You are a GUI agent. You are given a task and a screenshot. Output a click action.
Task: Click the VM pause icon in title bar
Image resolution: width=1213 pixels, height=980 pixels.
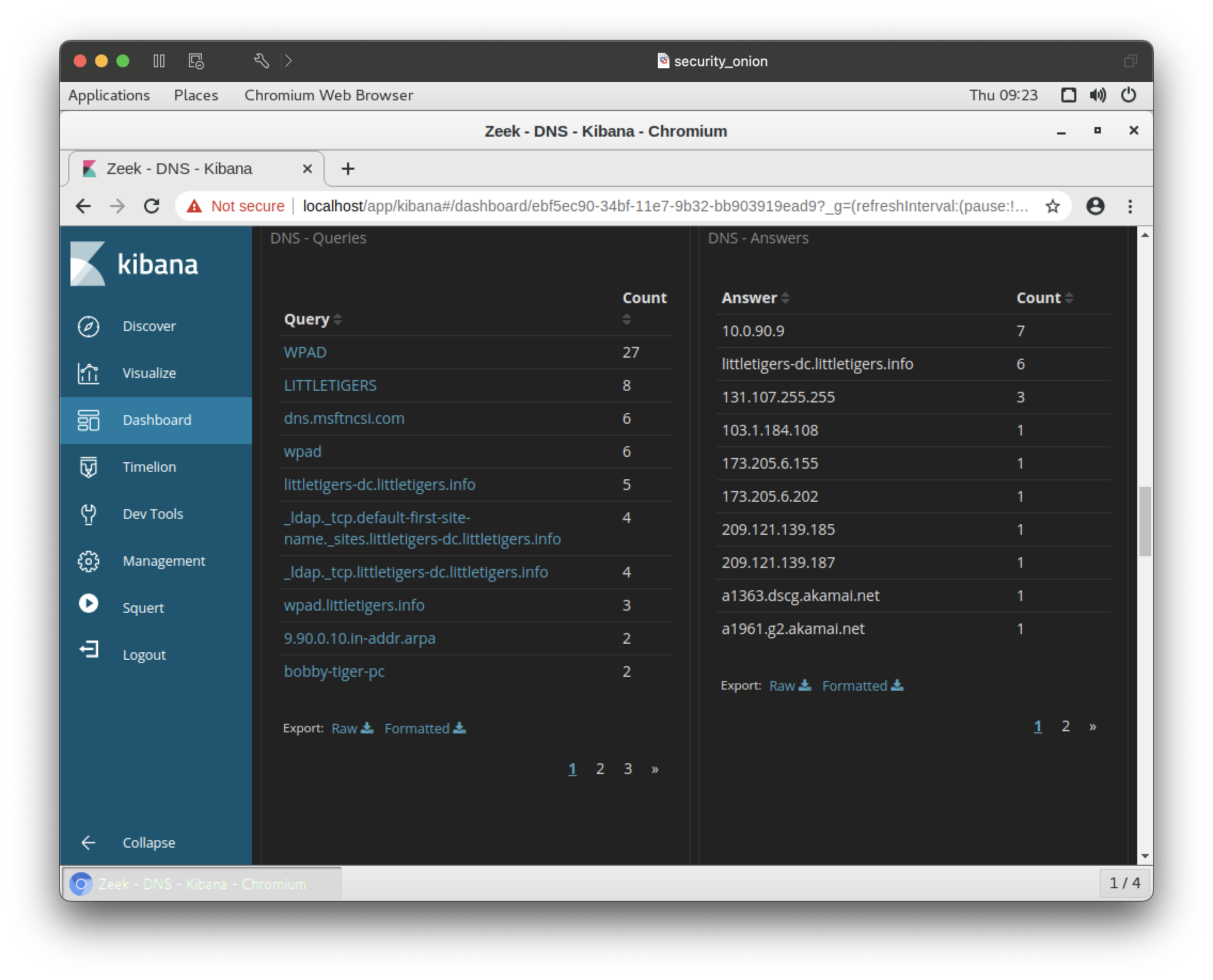[x=159, y=60]
